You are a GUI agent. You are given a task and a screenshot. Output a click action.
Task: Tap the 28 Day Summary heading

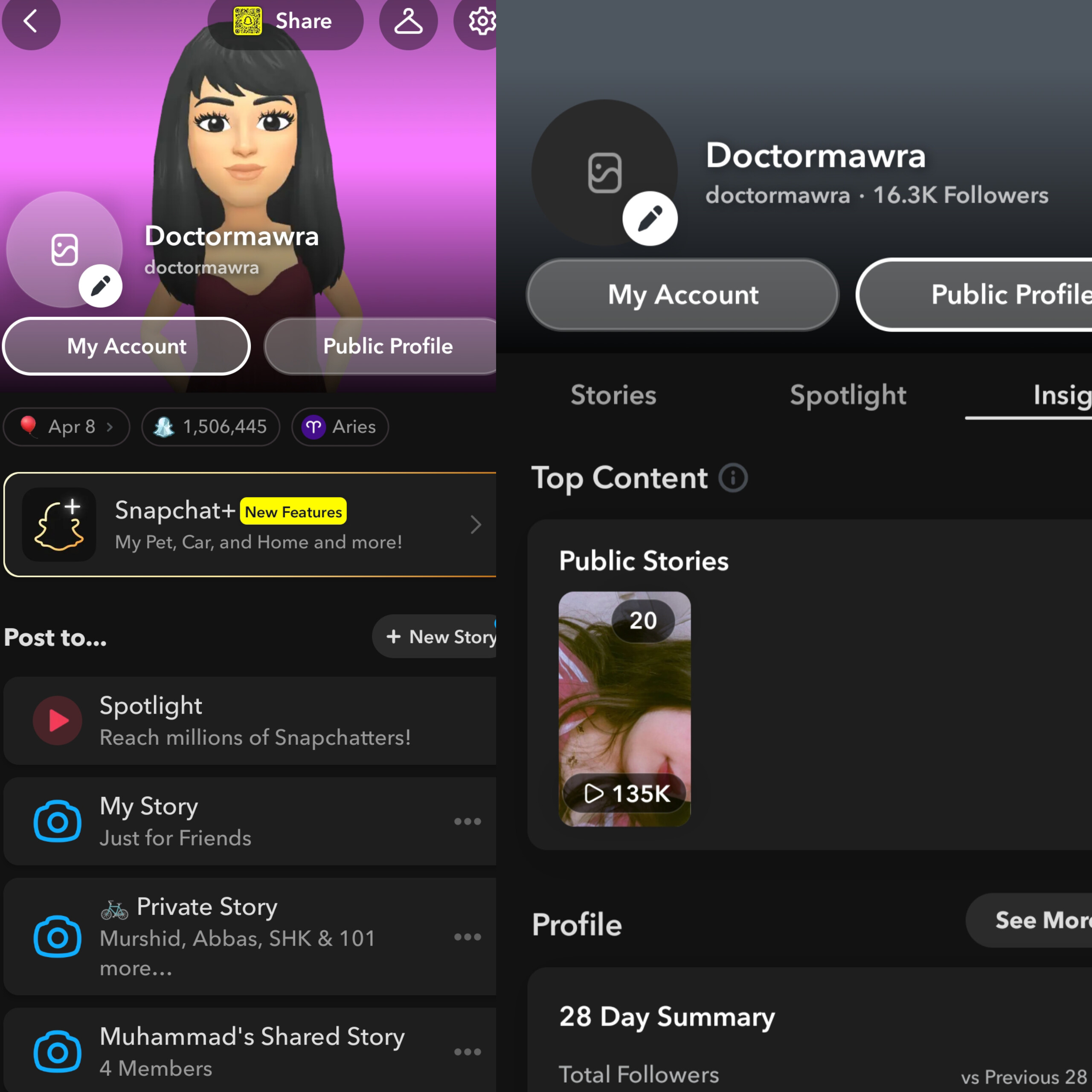(x=667, y=1017)
